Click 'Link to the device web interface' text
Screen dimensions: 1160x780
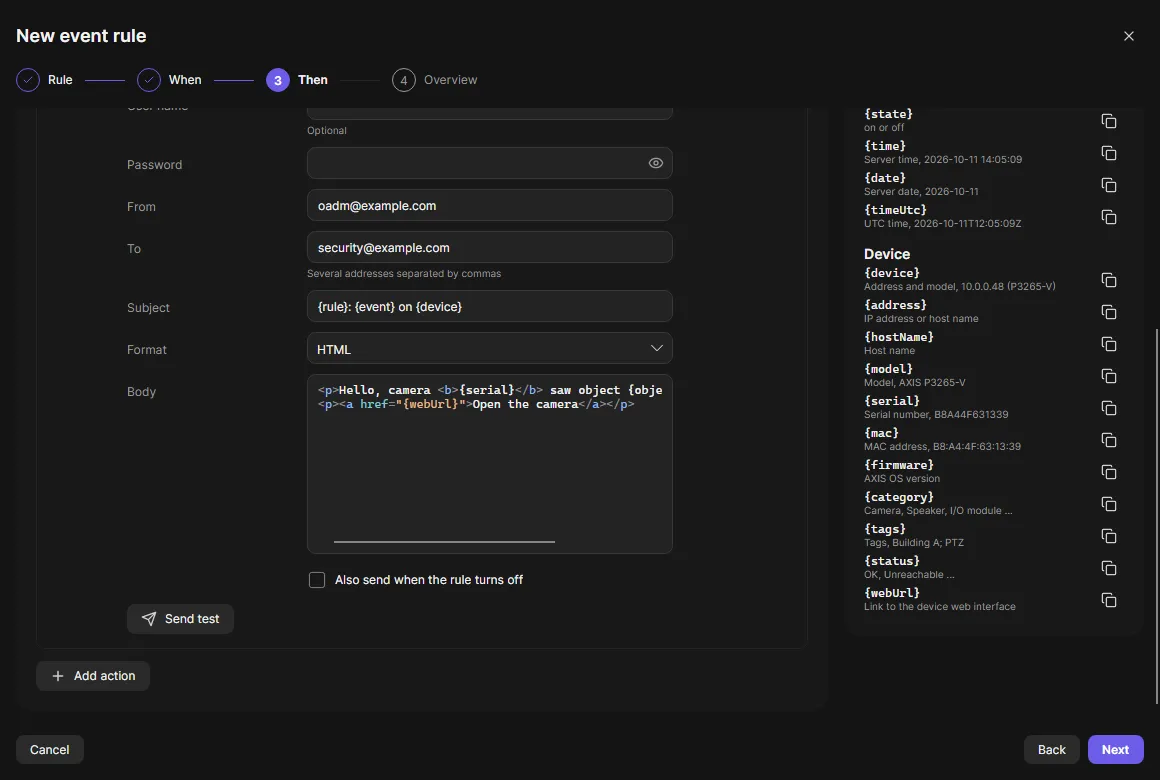940,607
